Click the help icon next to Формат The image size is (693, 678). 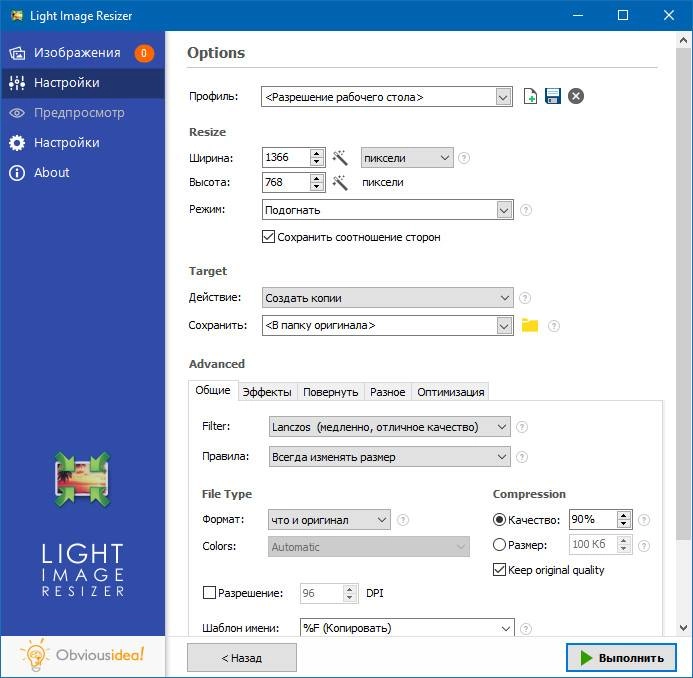pos(403,520)
